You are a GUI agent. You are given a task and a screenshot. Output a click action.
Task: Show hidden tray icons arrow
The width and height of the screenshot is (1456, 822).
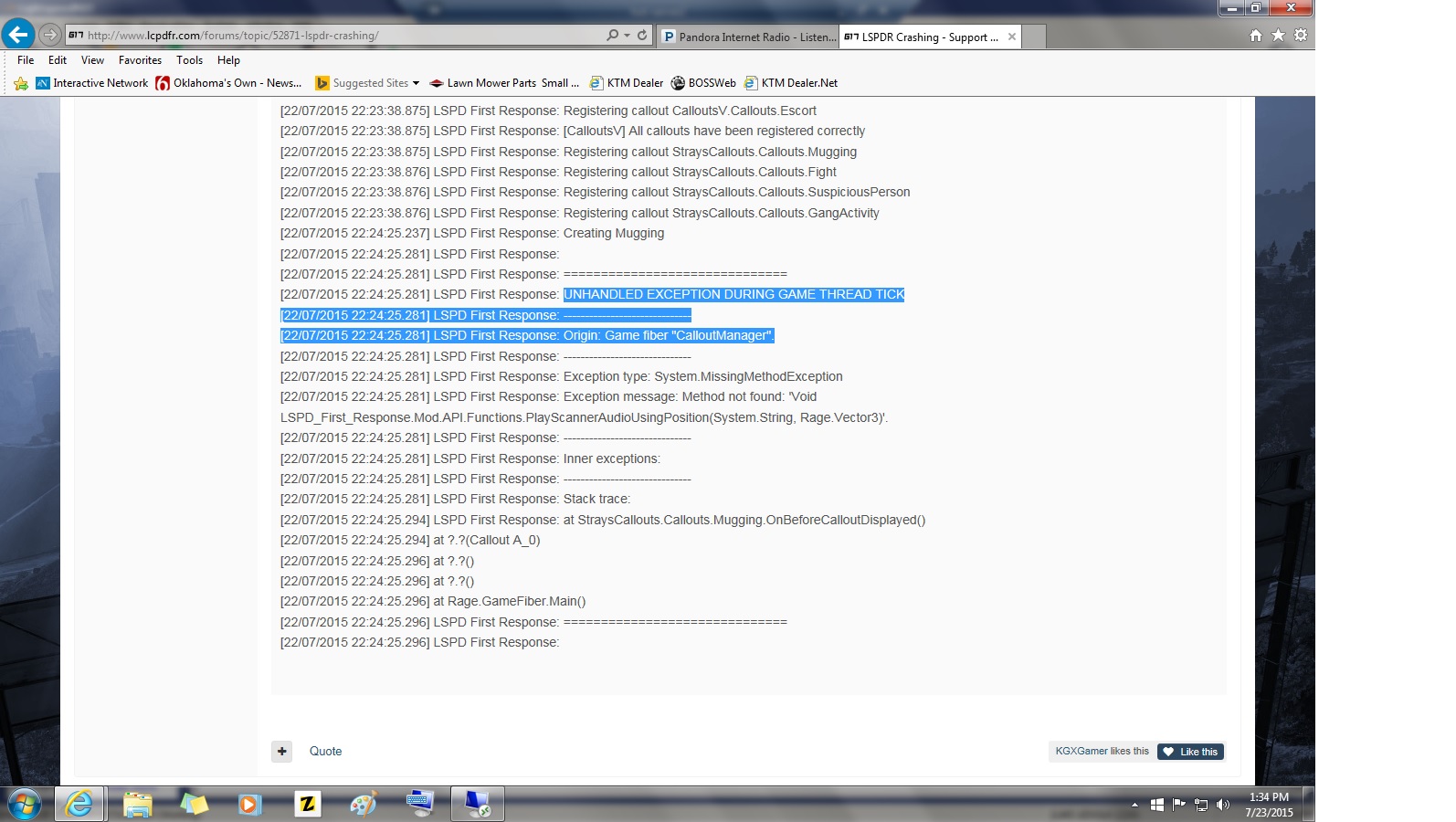(1134, 805)
